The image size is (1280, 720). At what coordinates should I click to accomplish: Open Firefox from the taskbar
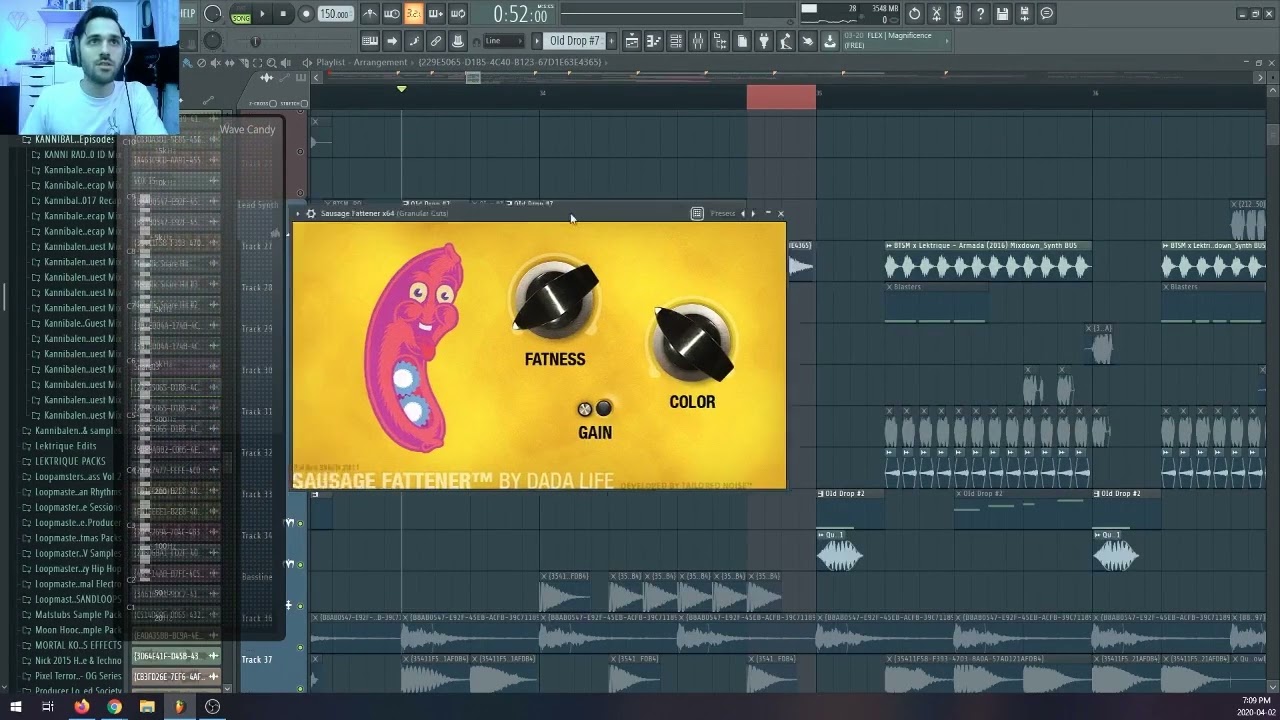pyautogui.click(x=82, y=706)
